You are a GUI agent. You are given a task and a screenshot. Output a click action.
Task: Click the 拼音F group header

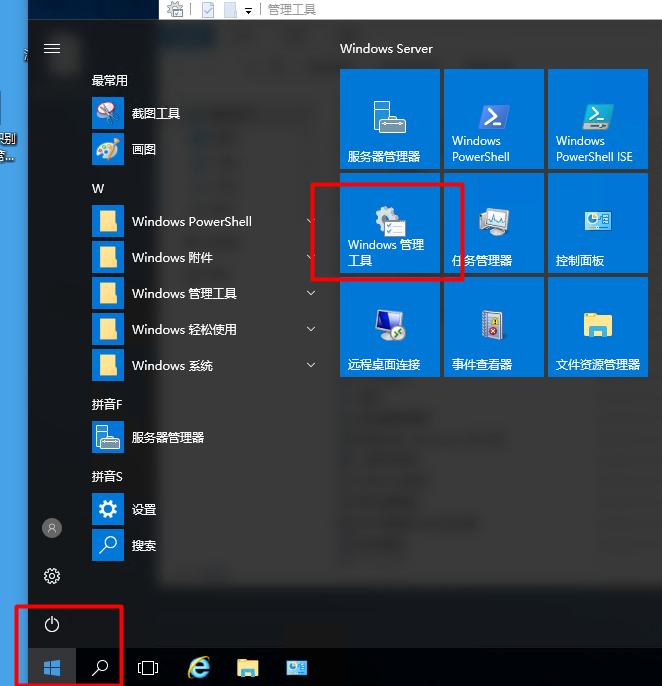(107, 404)
